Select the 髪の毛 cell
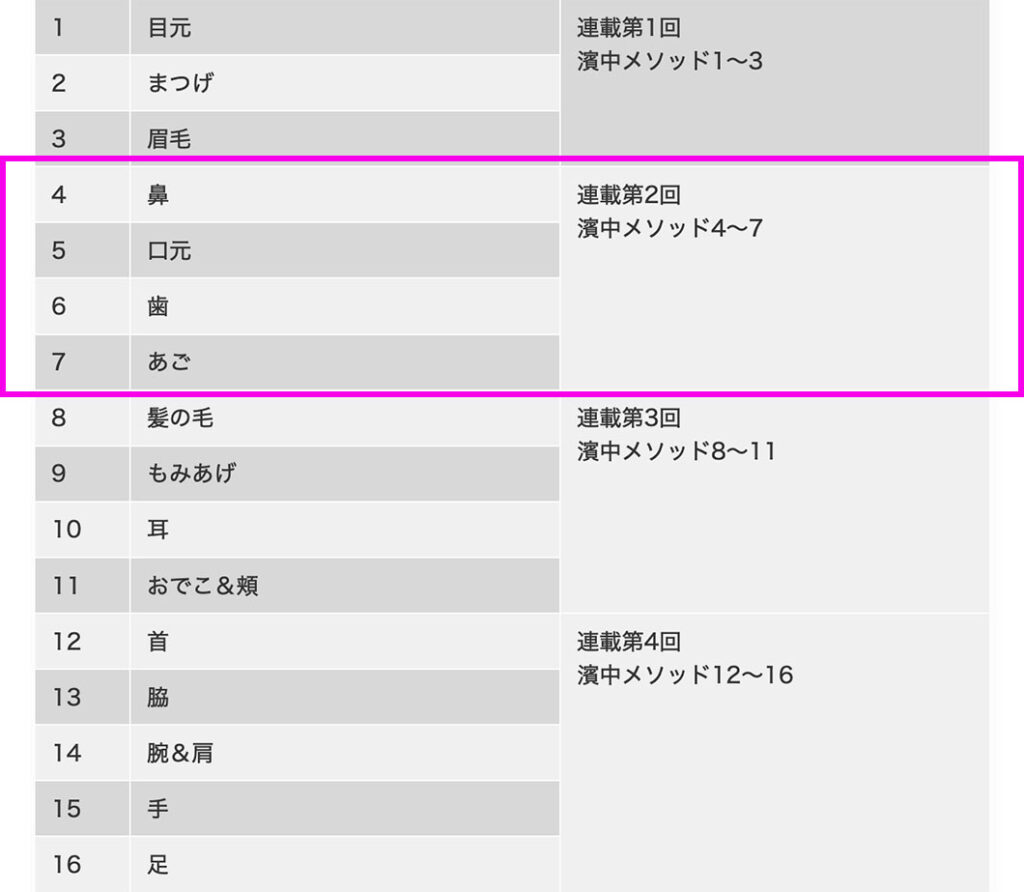Screen dimensions: 1024x892 click(180, 418)
